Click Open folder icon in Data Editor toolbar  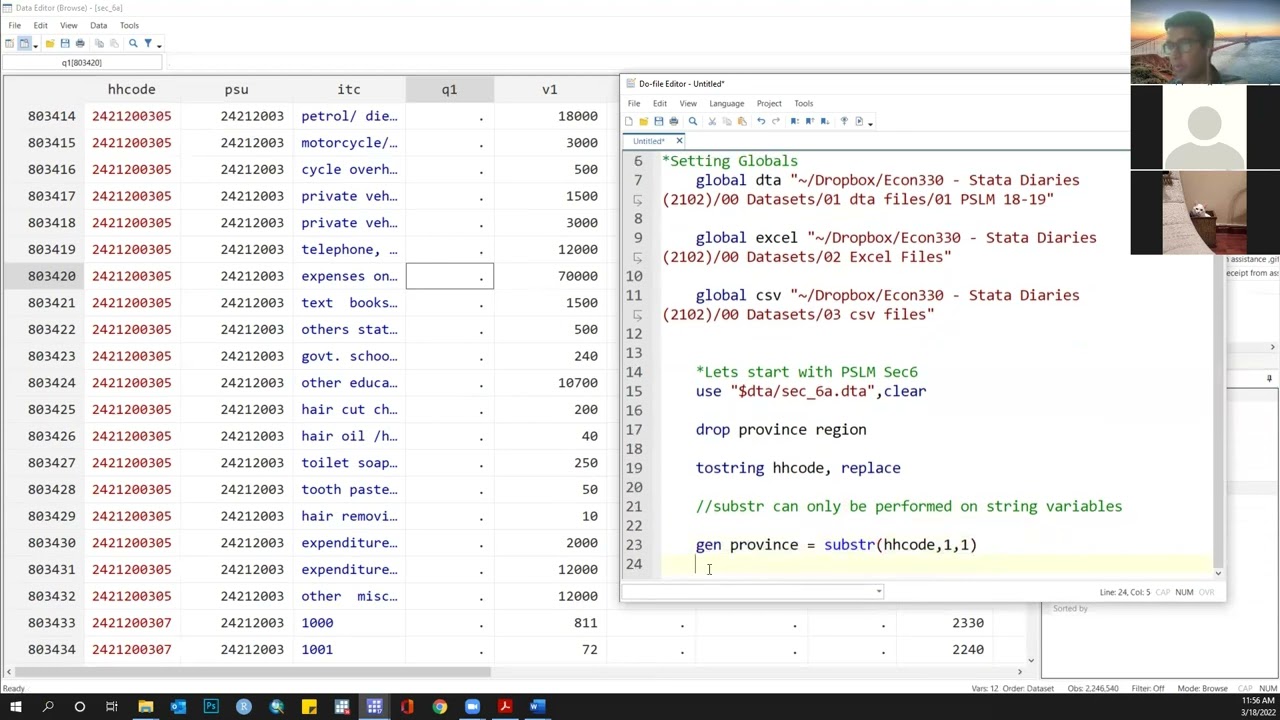50,43
